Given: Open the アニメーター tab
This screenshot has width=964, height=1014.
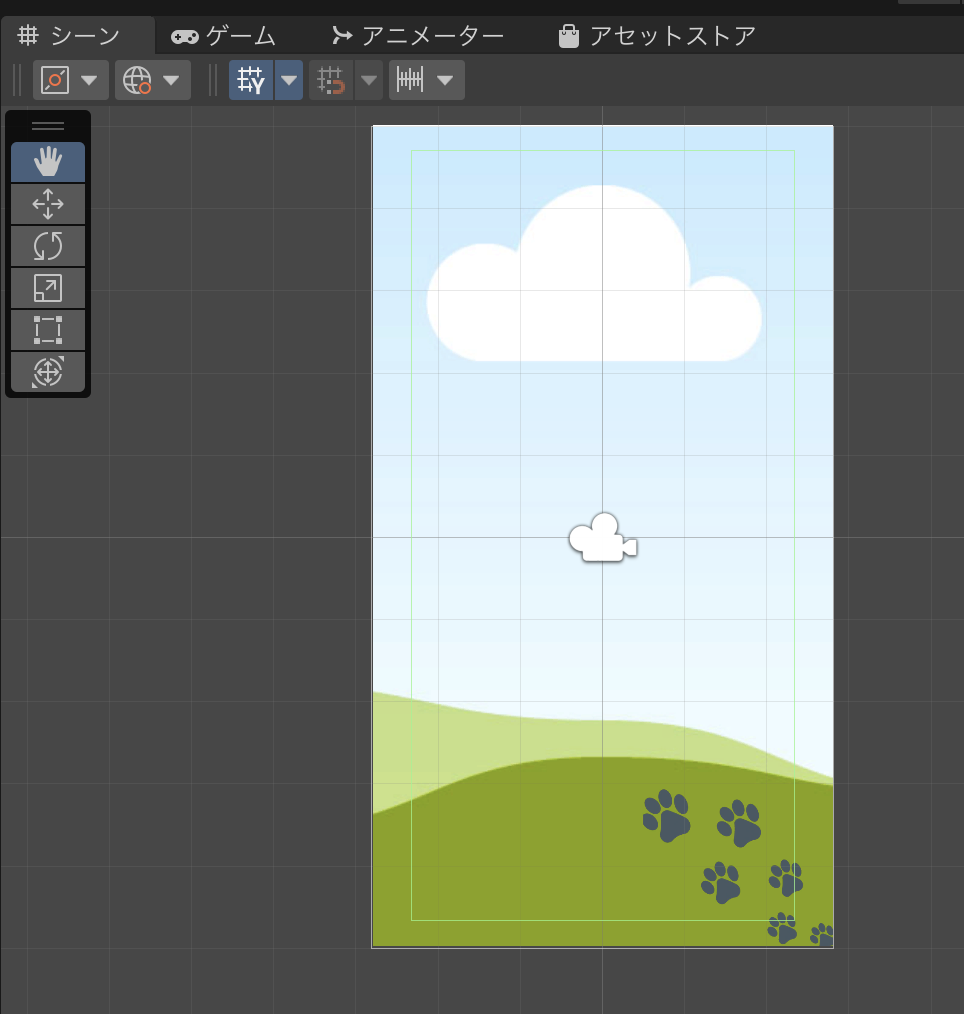Looking at the screenshot, I should (418, 37).
